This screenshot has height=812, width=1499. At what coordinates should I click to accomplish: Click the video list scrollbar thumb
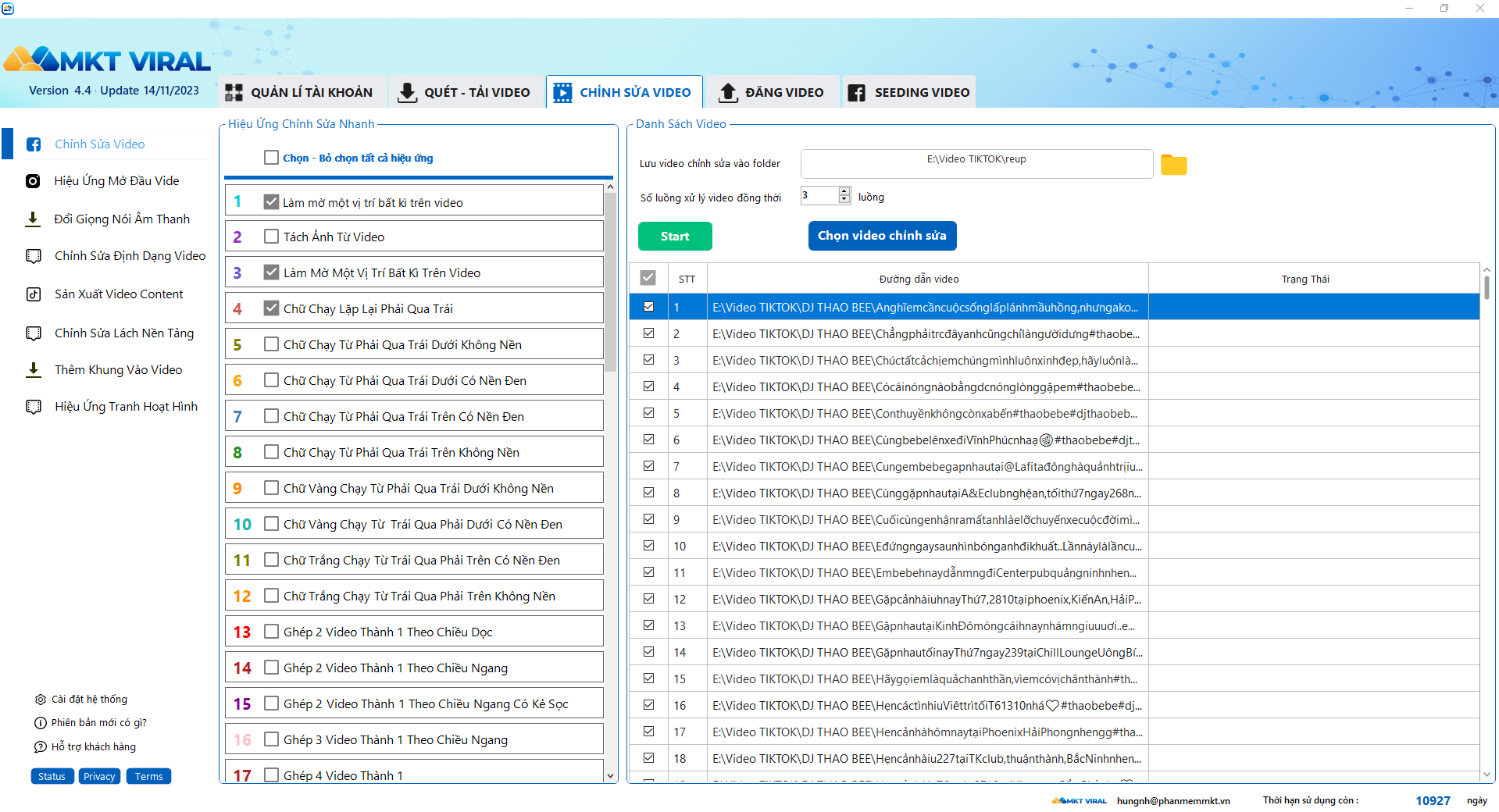[1487, 287]
